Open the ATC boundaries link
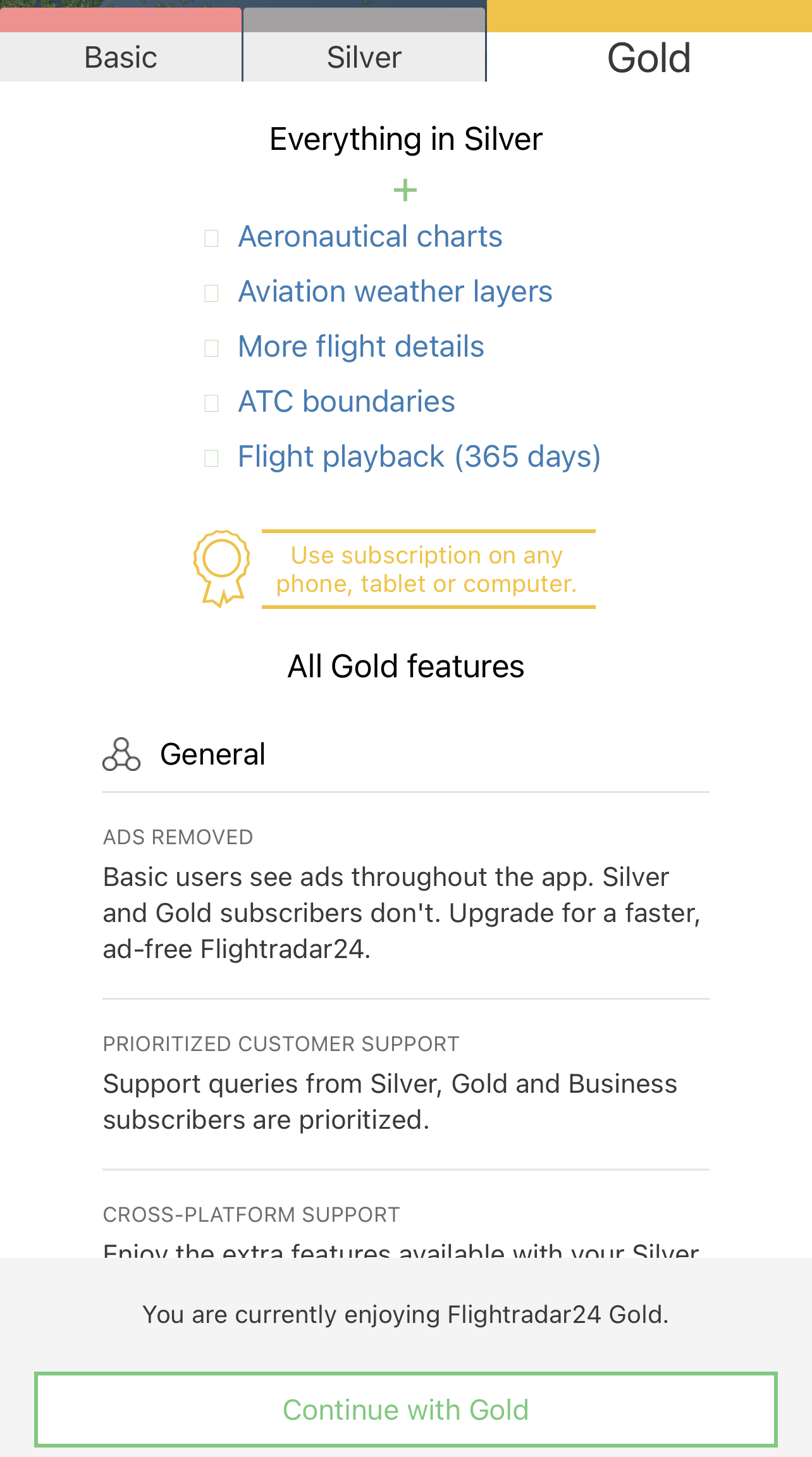812x1457 pixels. click(347, 402)
